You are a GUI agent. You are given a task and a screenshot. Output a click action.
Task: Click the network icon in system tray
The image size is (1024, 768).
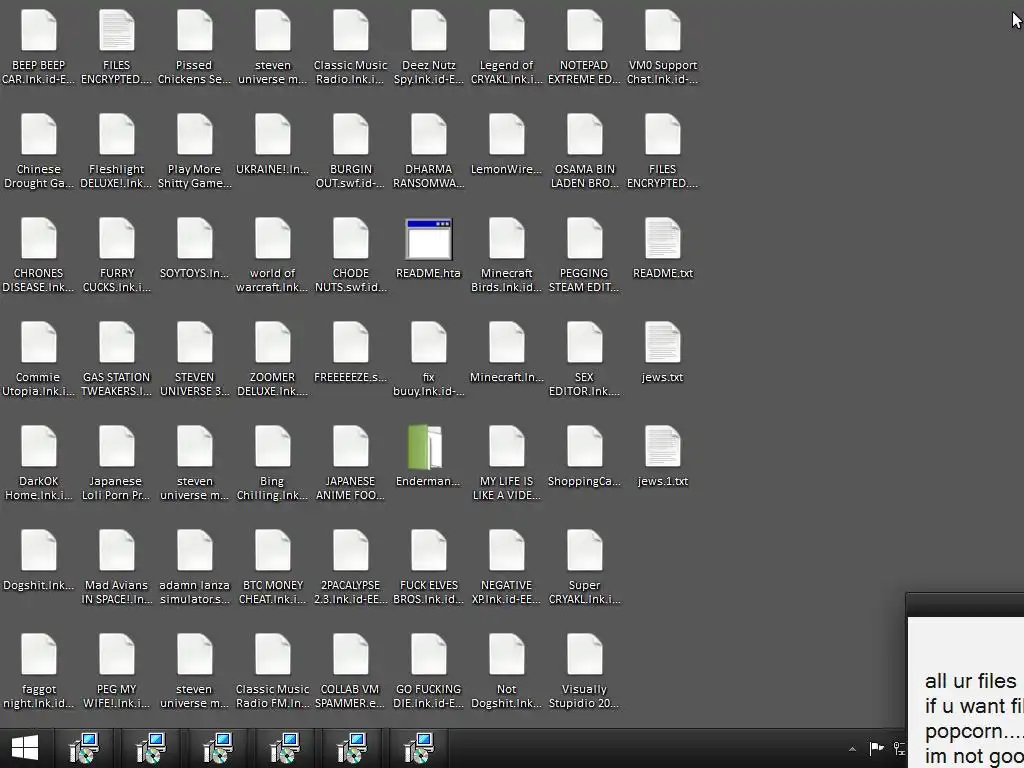(x=900, y=748)
